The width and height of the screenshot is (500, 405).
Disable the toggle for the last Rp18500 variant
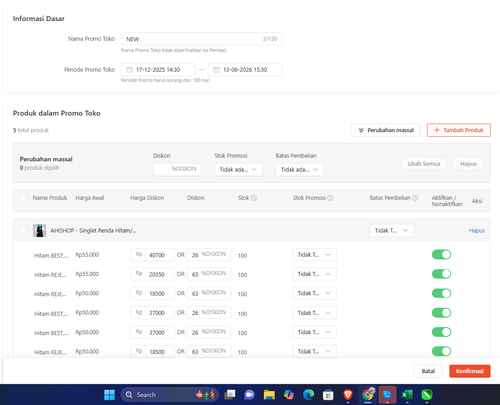(x=441, y=351)
